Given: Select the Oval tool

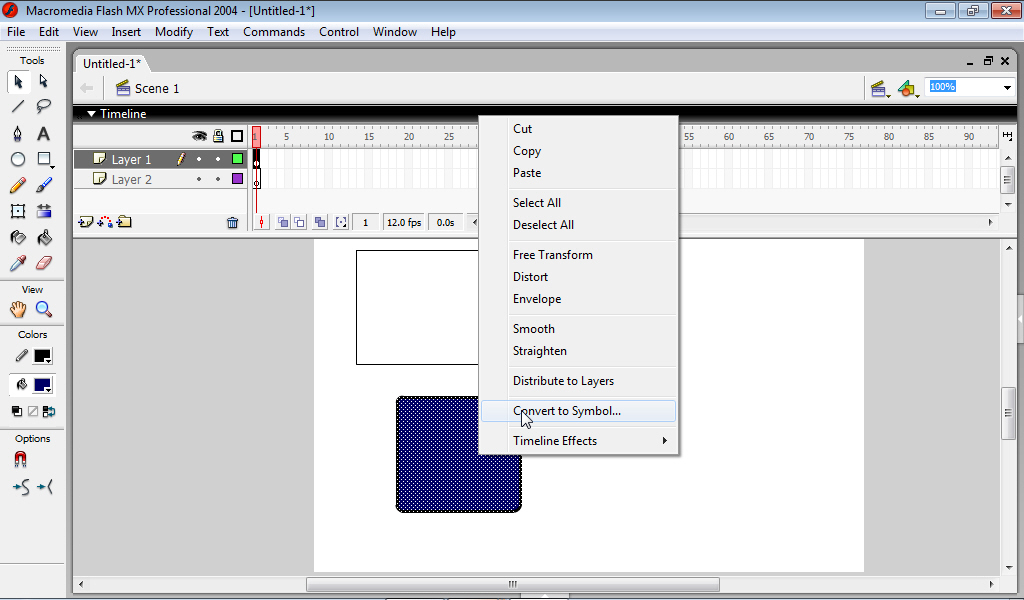Looking at the screenshot, I should tap(18, 159).
